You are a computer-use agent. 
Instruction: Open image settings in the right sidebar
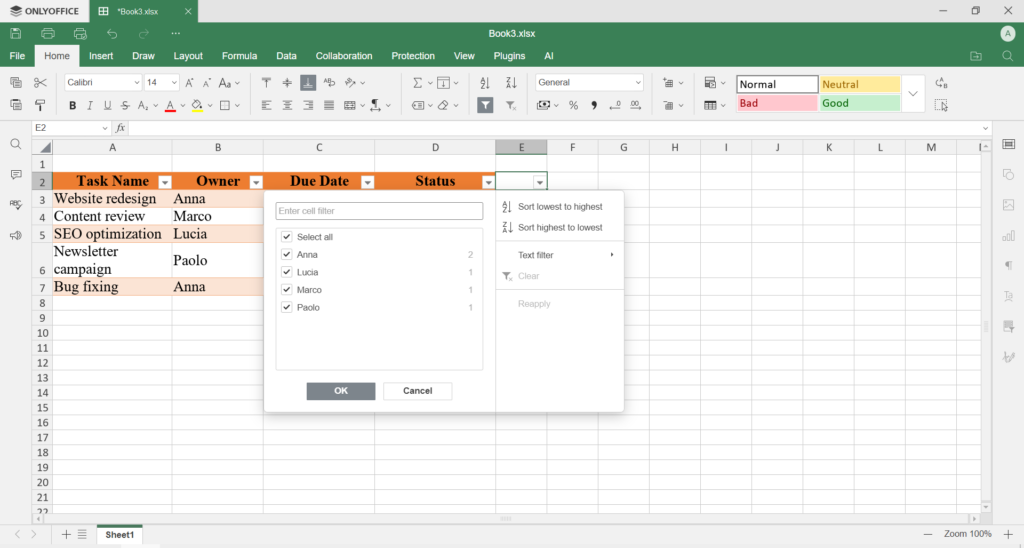coord(1009,205)
